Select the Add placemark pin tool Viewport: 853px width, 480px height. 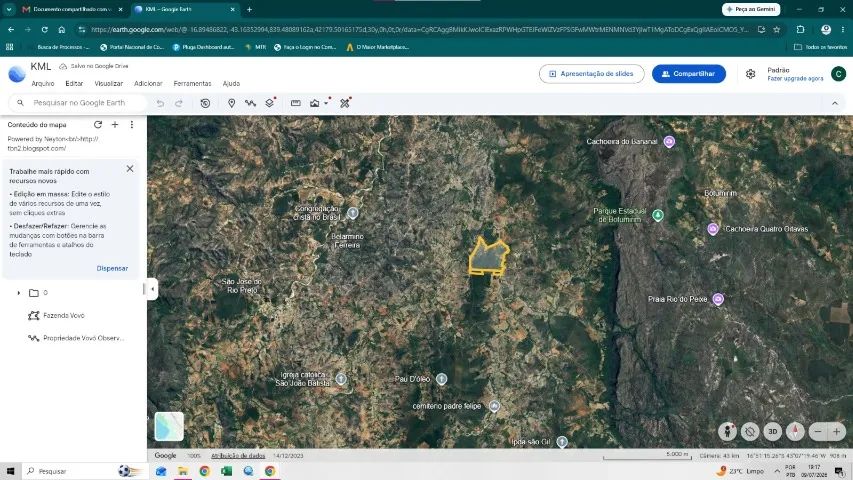231,103
